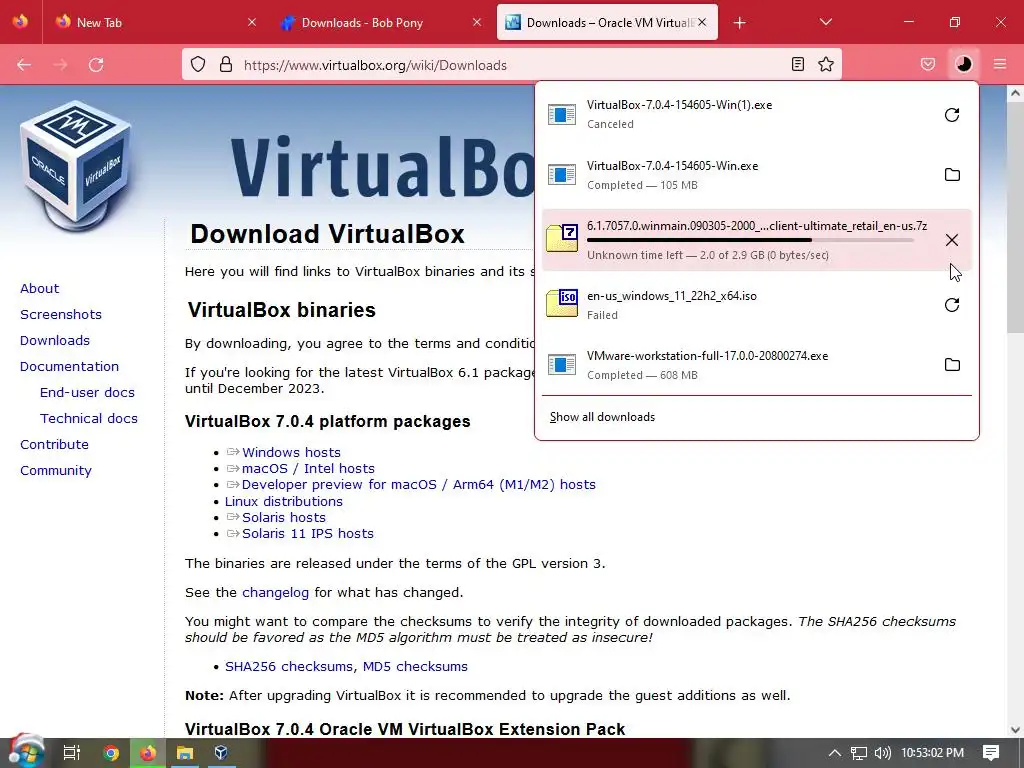Select the VirtualBox-7.0.4-154605-Win.exe file entry

coord(756,174)
